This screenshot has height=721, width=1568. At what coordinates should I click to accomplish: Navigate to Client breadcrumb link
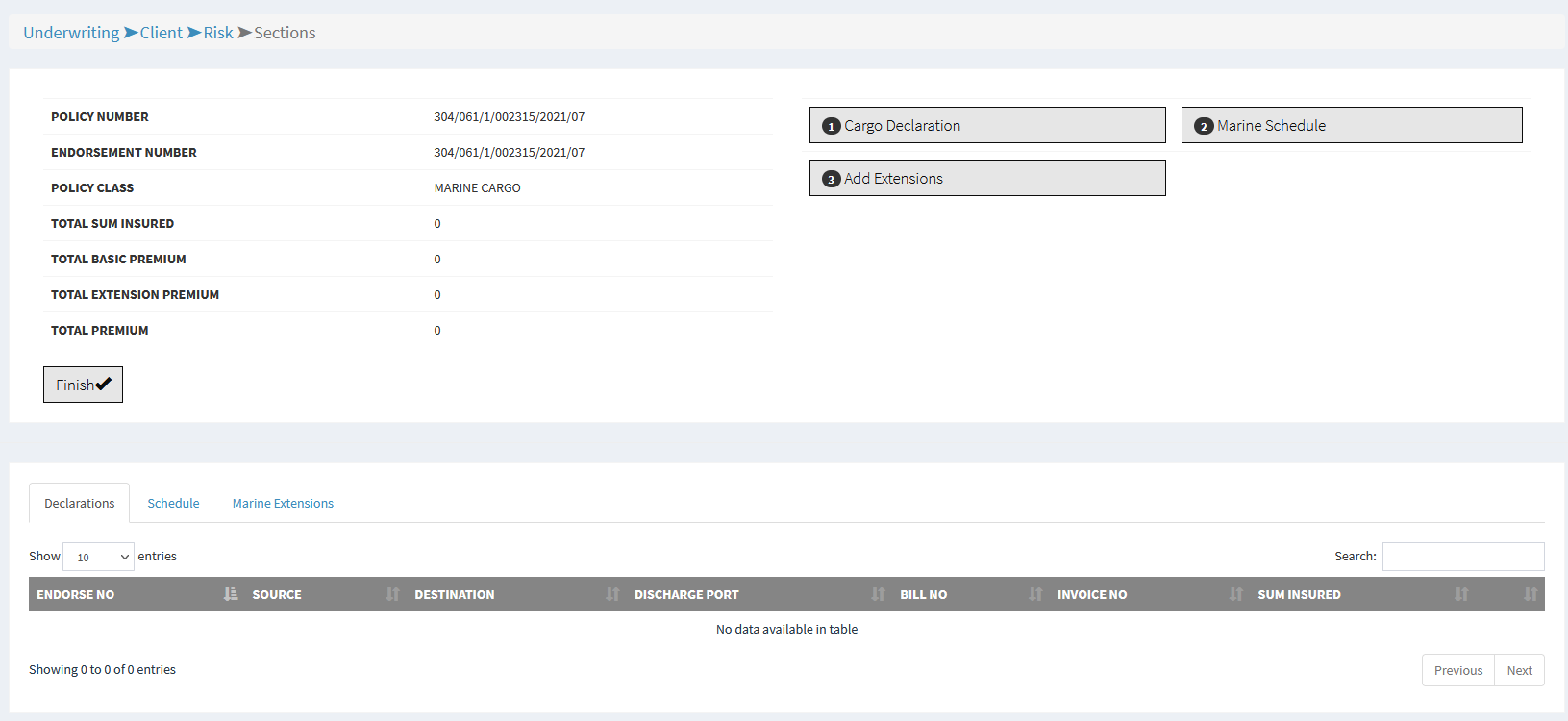click(x=161, y=33)
